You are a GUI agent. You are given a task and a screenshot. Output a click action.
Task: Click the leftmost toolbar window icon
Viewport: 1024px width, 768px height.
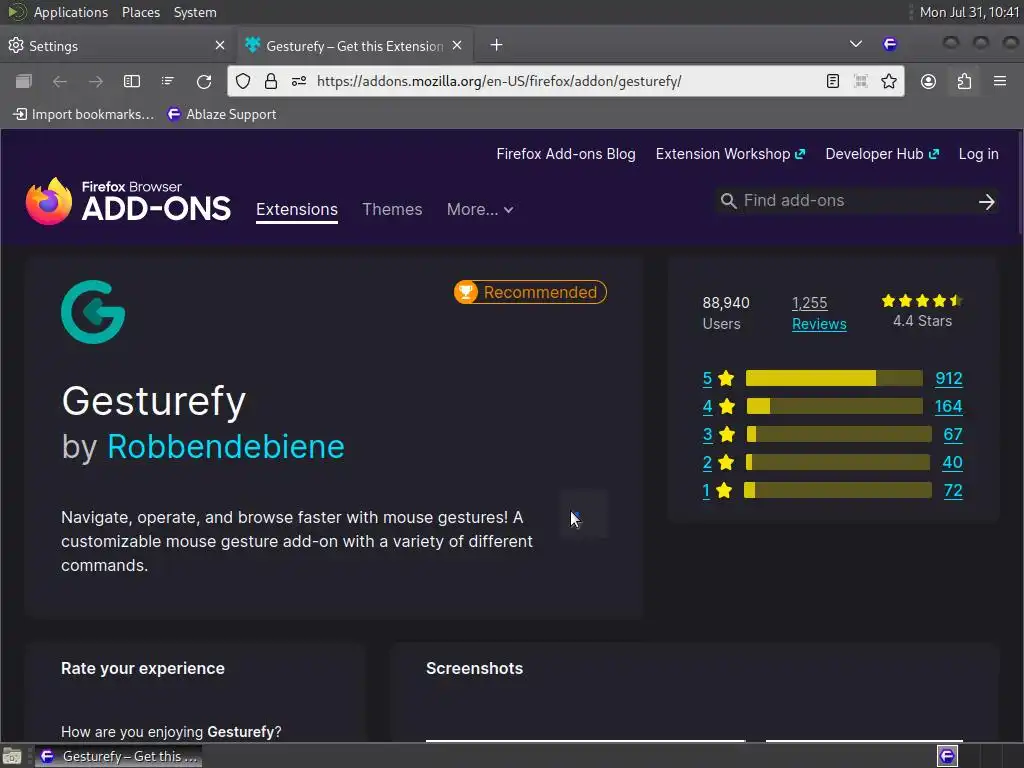tap(24, 82)
